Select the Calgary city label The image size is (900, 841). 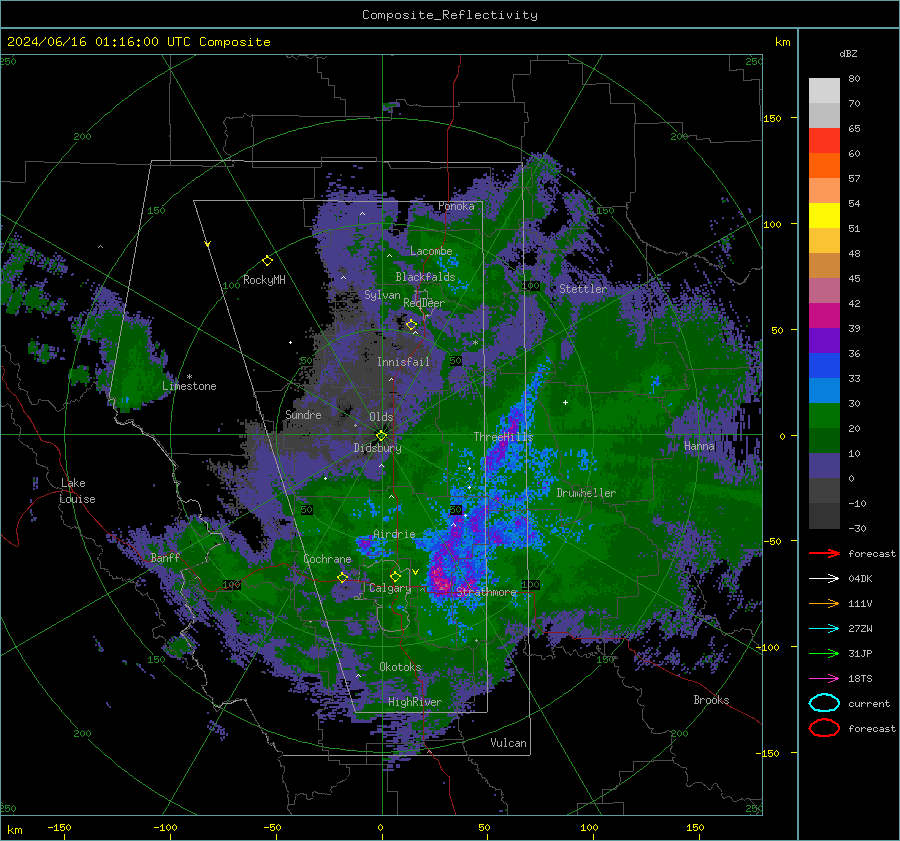[390, 588]
